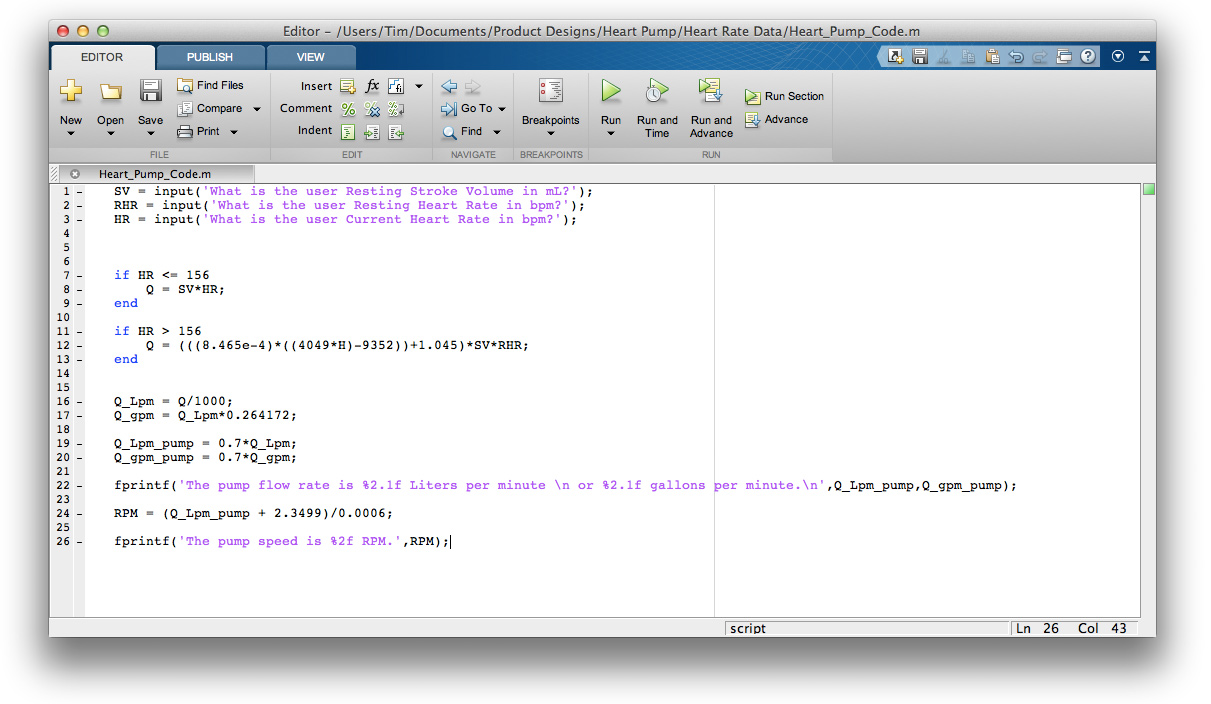Close the Heart_Pump_Code.m tab
The width and height of the screenshot is (1211, 704).
[x=75, y=173]
